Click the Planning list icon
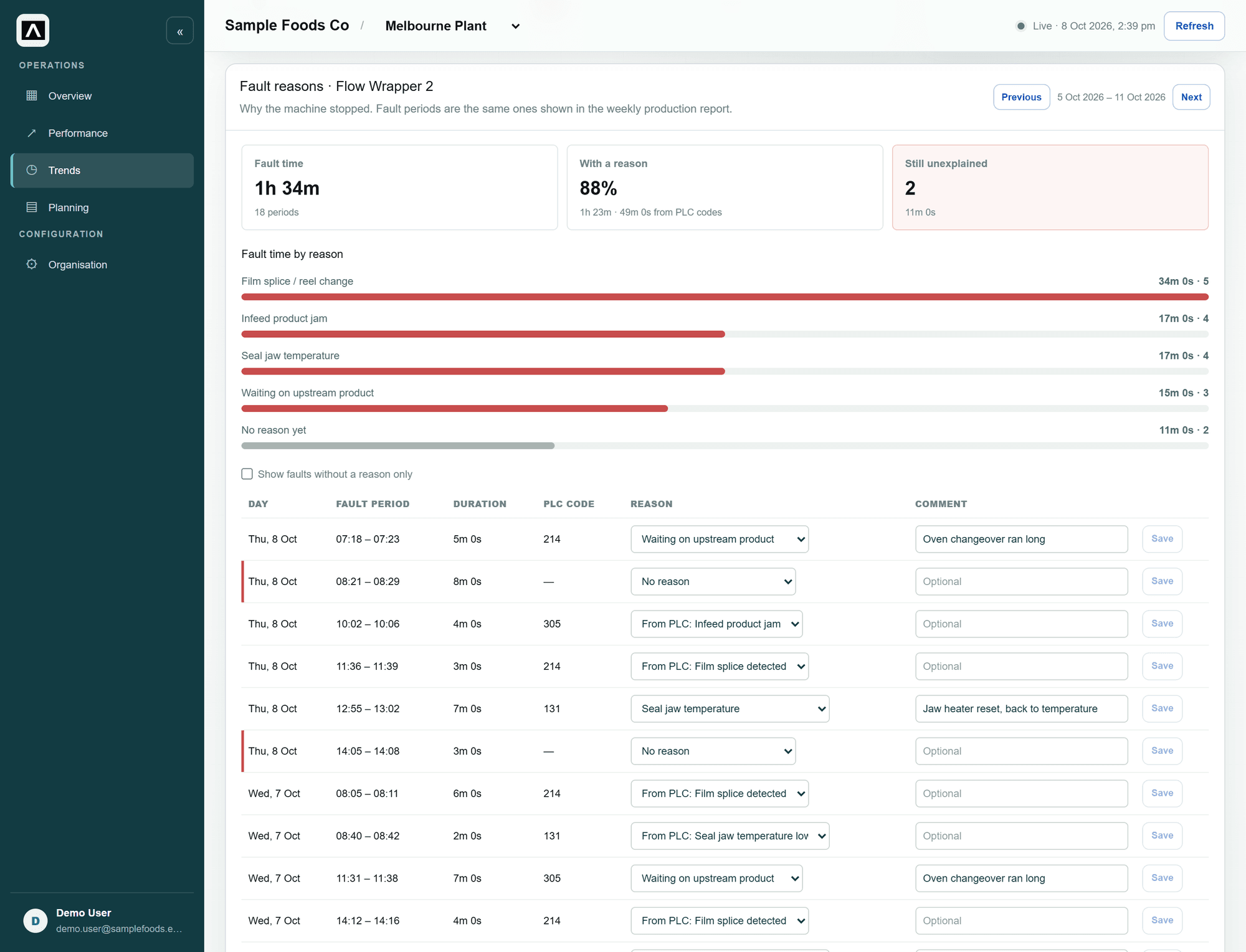The height and width of the screenshot is (952, 1246). (x=32, y=207)
